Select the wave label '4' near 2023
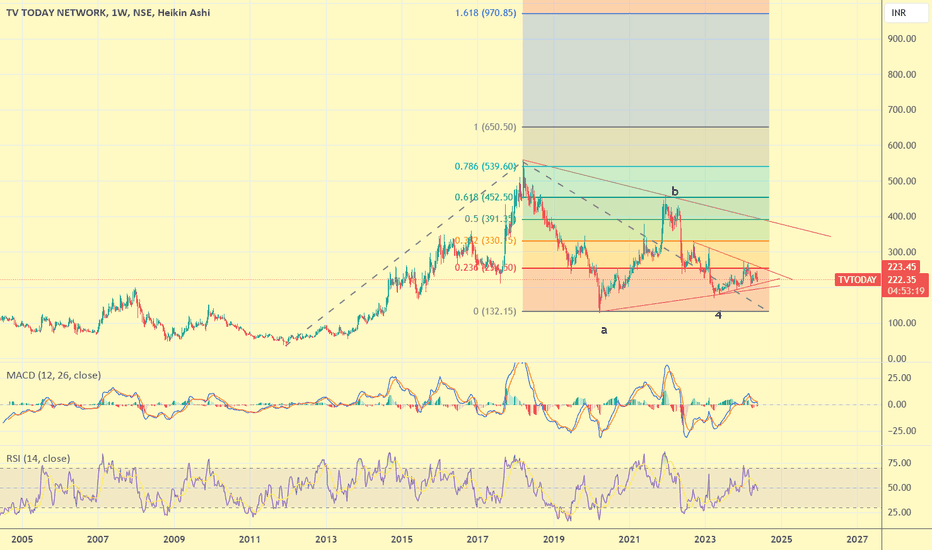Image resolution: width=932 pixels, height=550 pixels. click(x=718, y=315)
